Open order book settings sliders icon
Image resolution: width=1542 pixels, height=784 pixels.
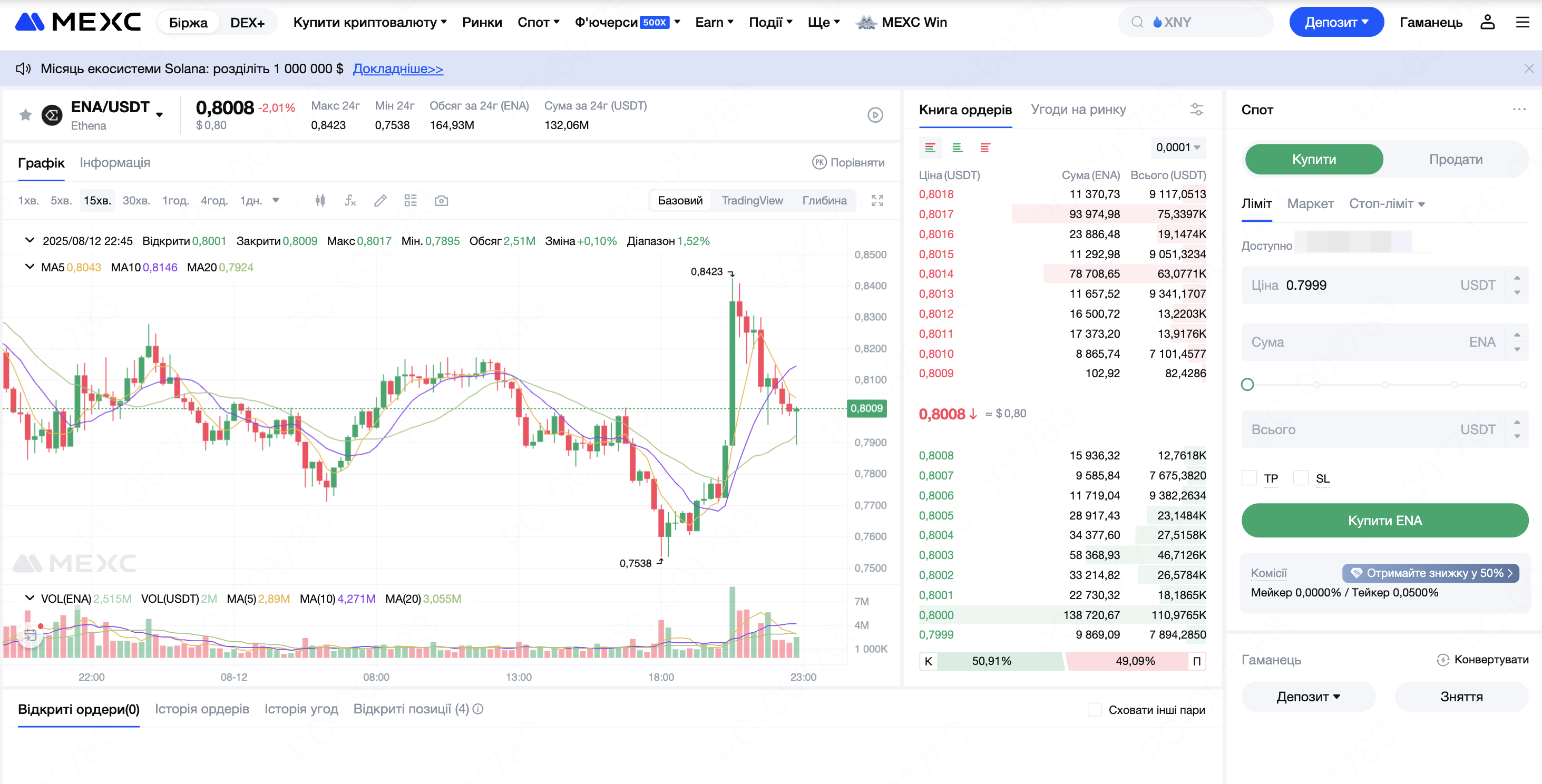tap(1197, 110)
